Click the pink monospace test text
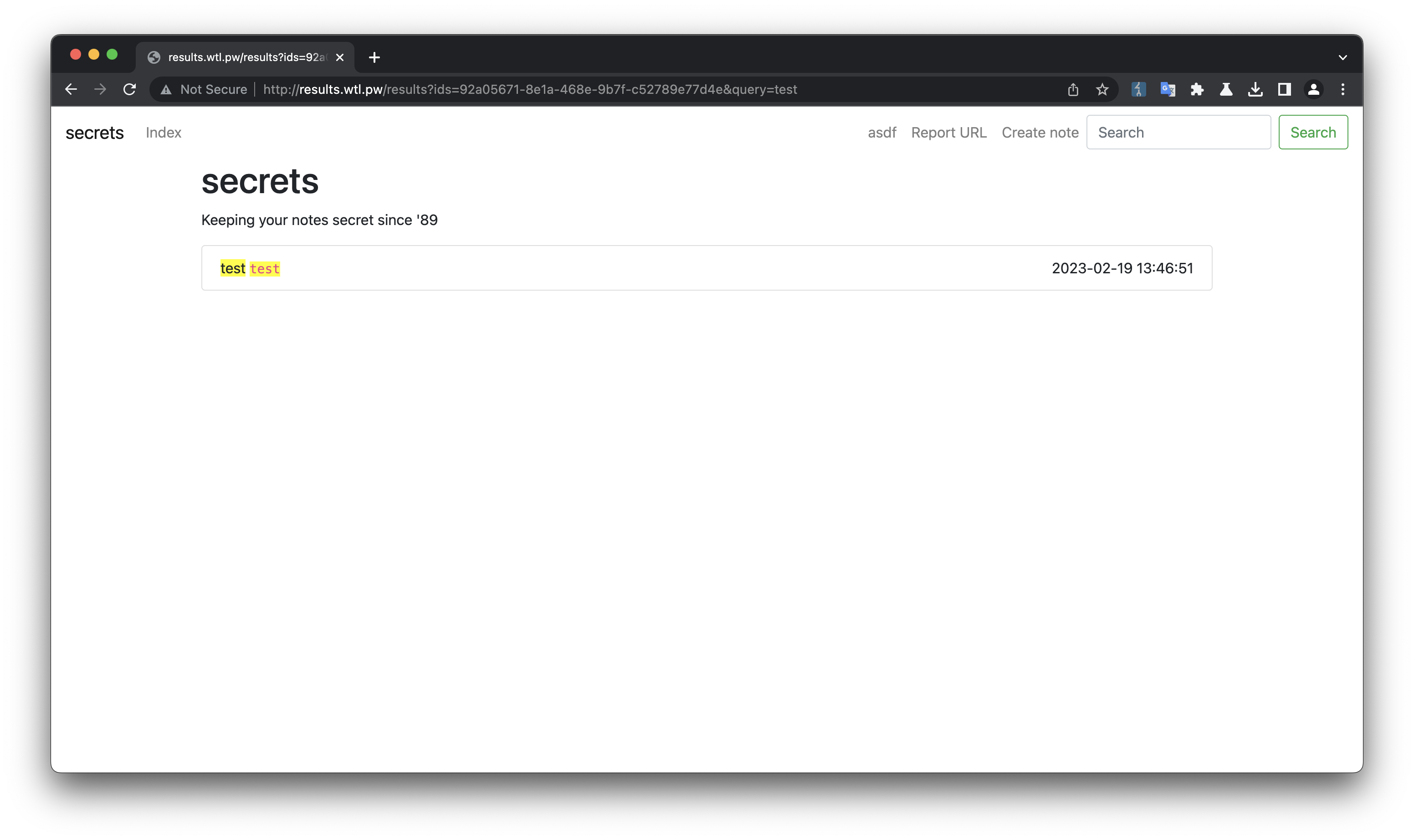The width and height of the screenshot is (1414, 840). pos(265,269)
